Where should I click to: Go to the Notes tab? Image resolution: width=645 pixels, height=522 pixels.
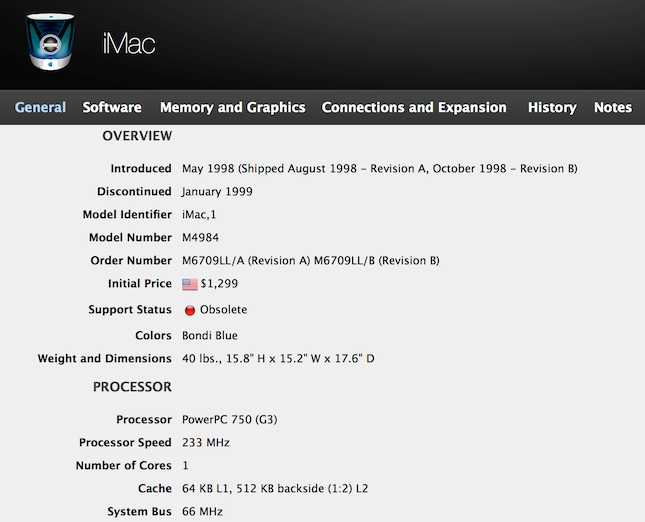613,107
